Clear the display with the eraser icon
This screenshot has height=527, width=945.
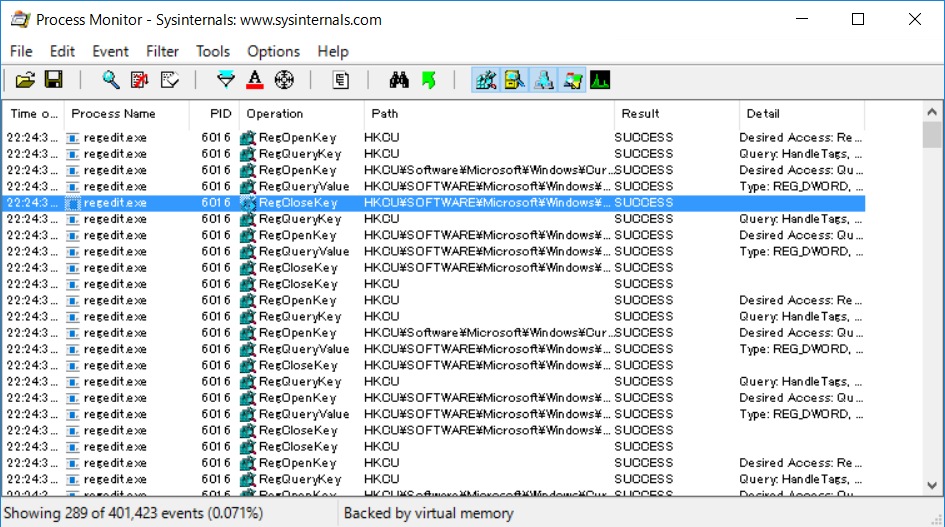pos(169,80)
